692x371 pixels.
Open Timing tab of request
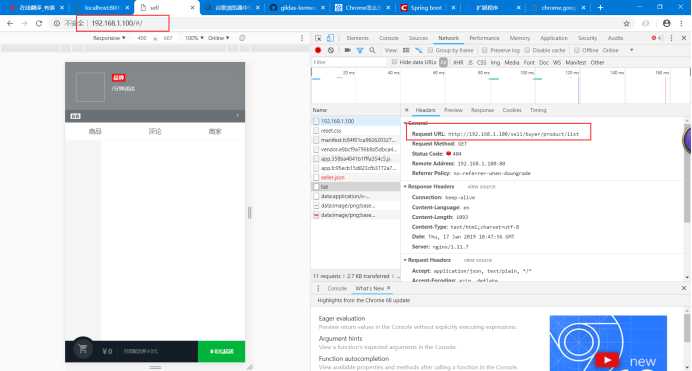point(538,110)
